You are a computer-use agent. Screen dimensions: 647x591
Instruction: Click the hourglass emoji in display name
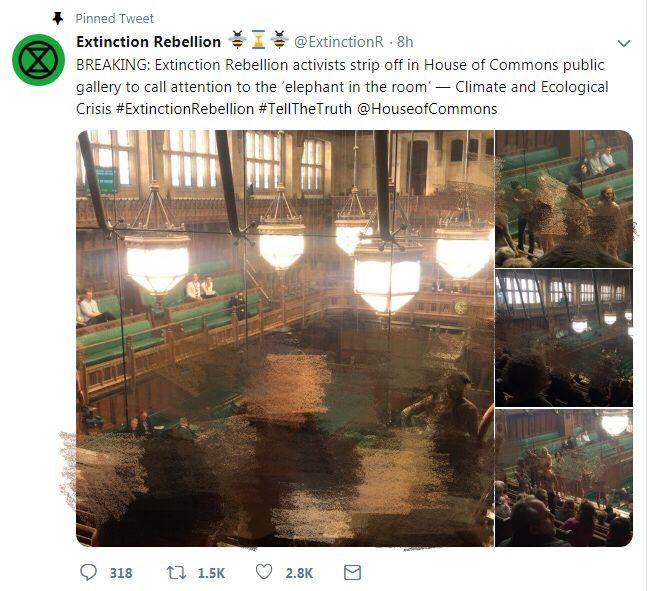coord(259,40)
